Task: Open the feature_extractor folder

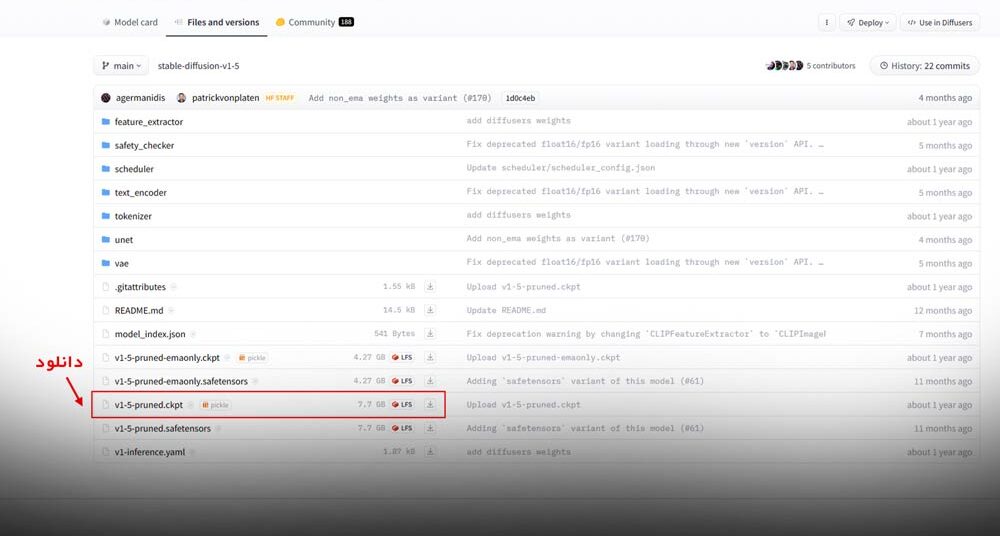Action: click(149, 121)
